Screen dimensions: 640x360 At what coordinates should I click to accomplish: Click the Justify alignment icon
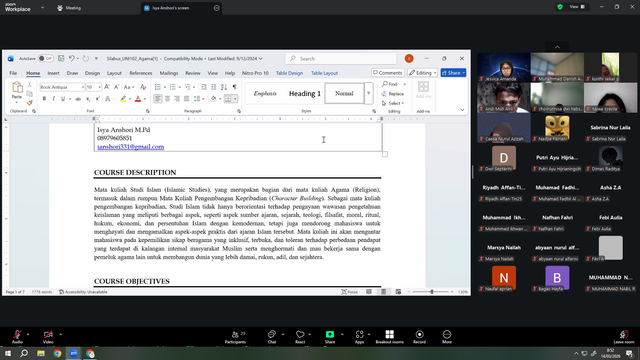click(186, 99)
